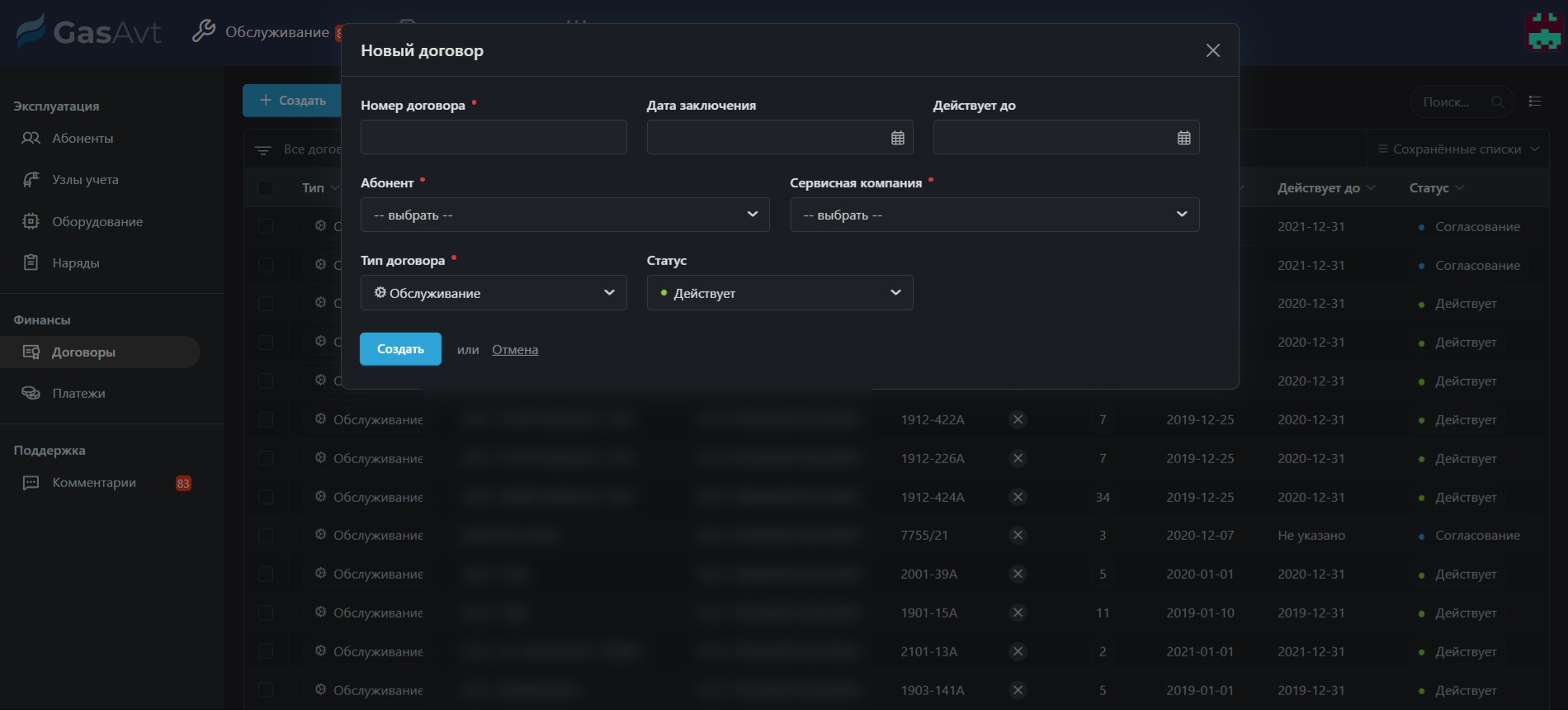This screenshot has height=710, width=1568.
Task: Click the search magnifier icon
Action: [1497, 102]
